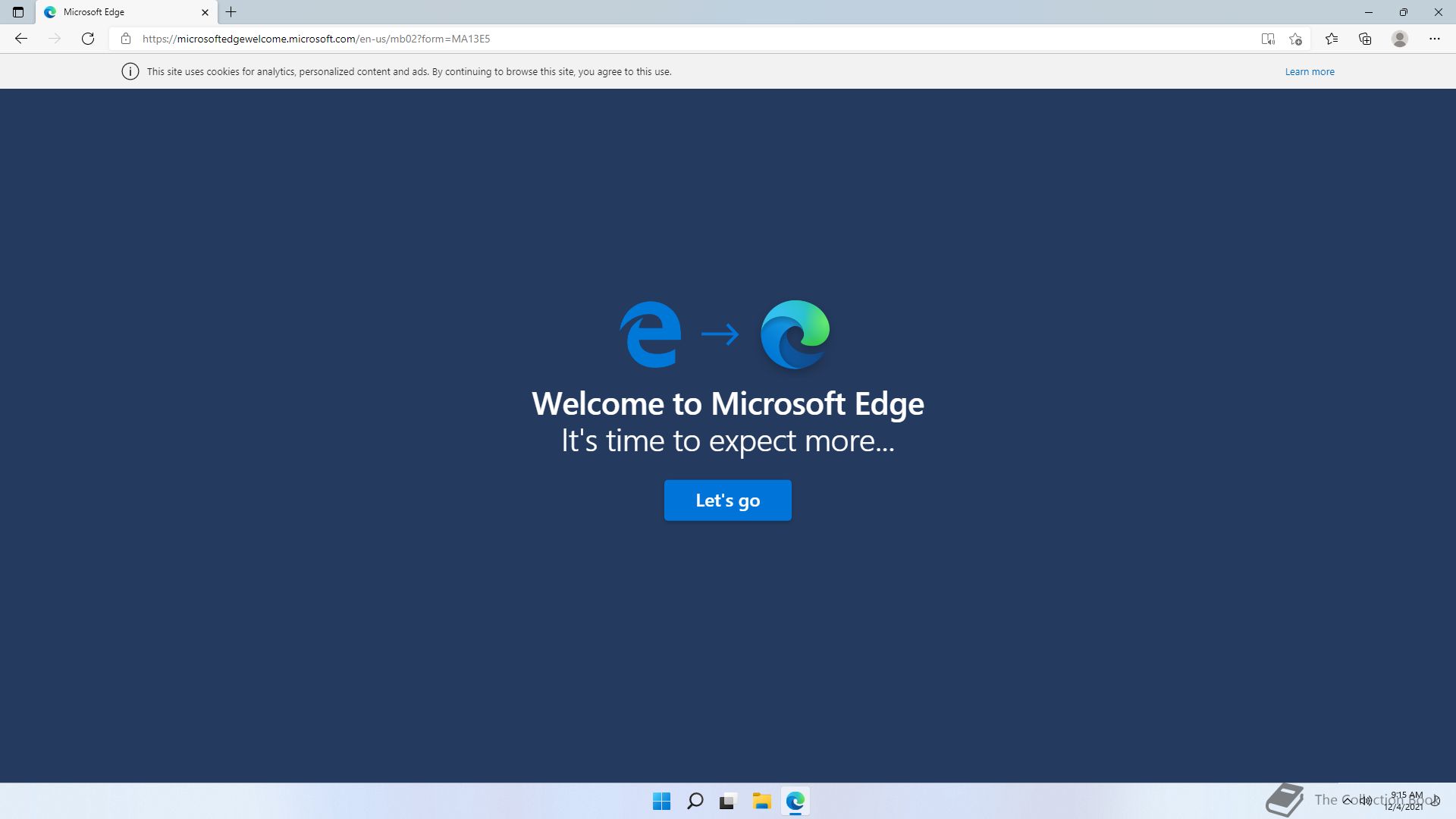Click the Refresh page button
1456x819 pixels.
88,39
